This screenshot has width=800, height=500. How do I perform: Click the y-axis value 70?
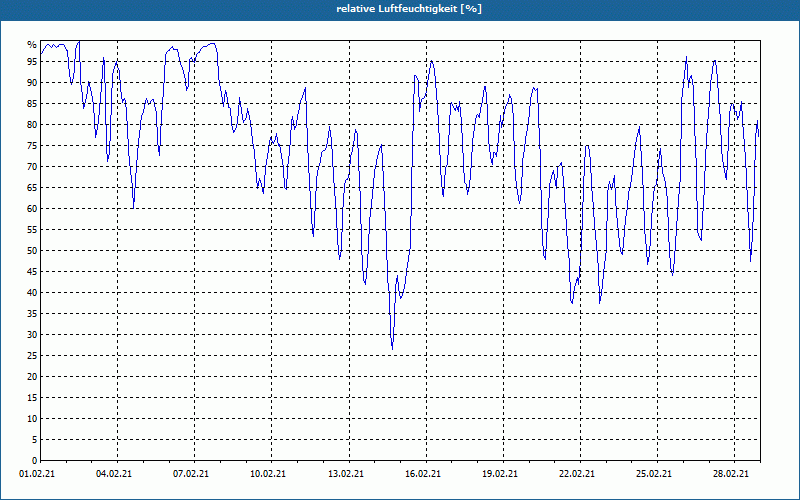tap(32, 167)
